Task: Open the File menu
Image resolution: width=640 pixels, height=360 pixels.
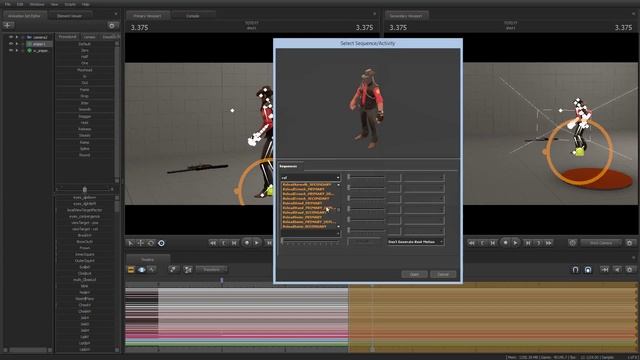Action: (8, 4)
